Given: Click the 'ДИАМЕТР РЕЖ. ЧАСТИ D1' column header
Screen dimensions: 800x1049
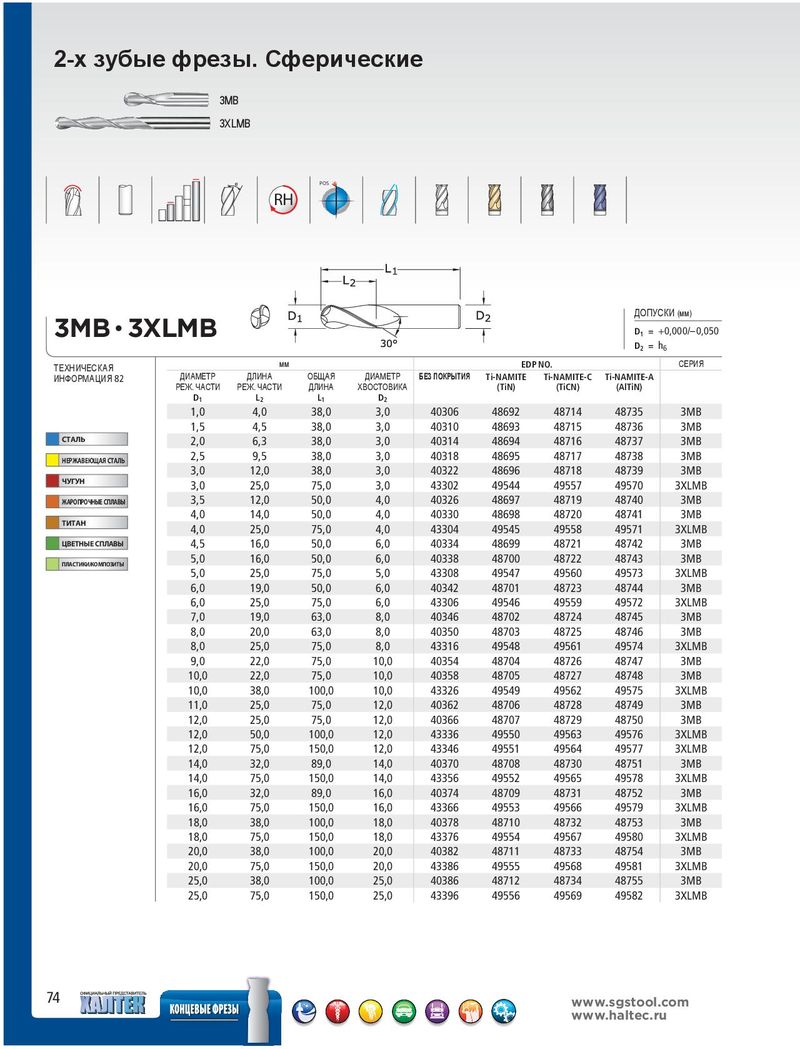Looking at the screenshot, I should [198, 387].
